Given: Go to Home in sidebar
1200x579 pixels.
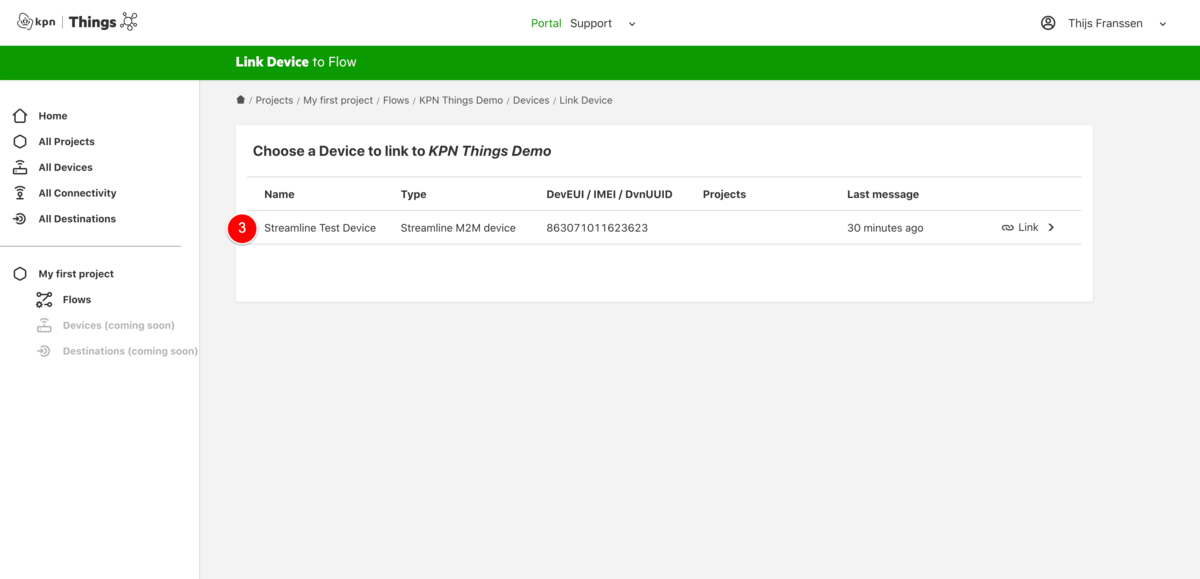Looking at the screenshot, I should [53, 116].
